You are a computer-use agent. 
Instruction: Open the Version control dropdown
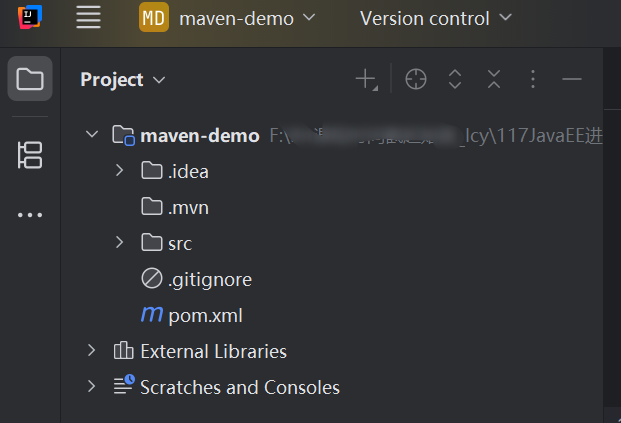click(436, 18)
